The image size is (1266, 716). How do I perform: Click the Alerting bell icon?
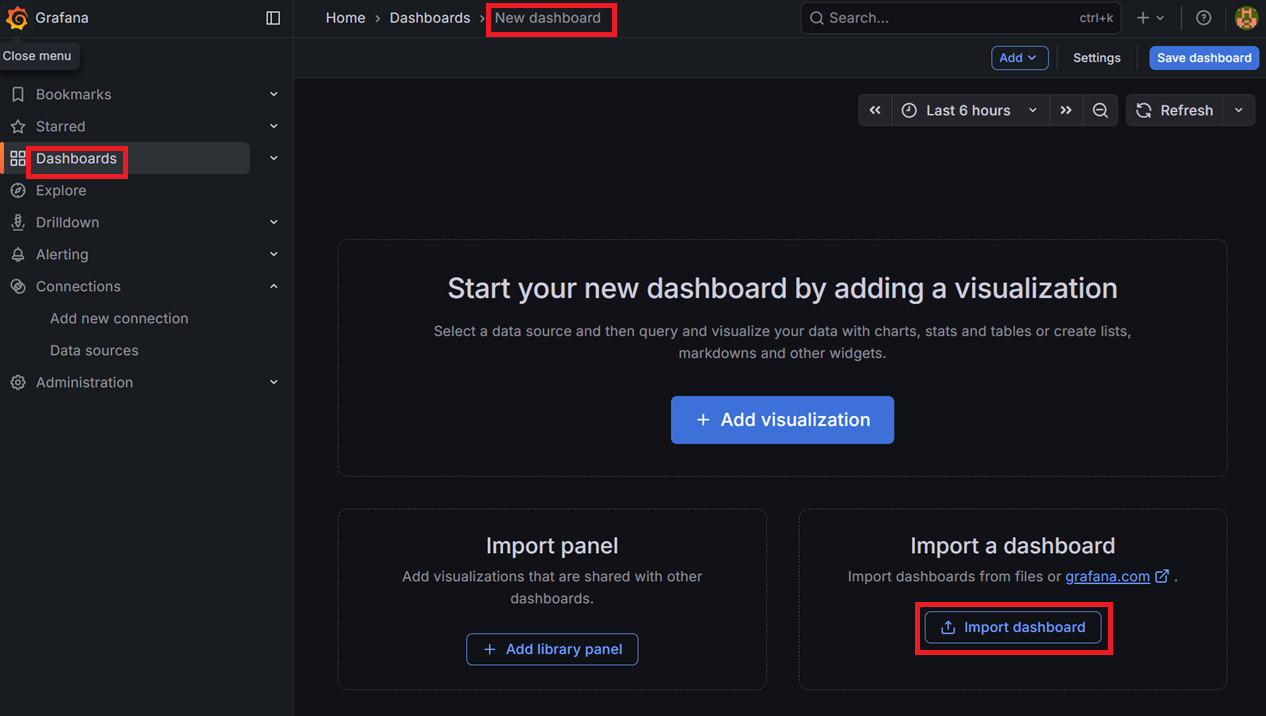17,254
